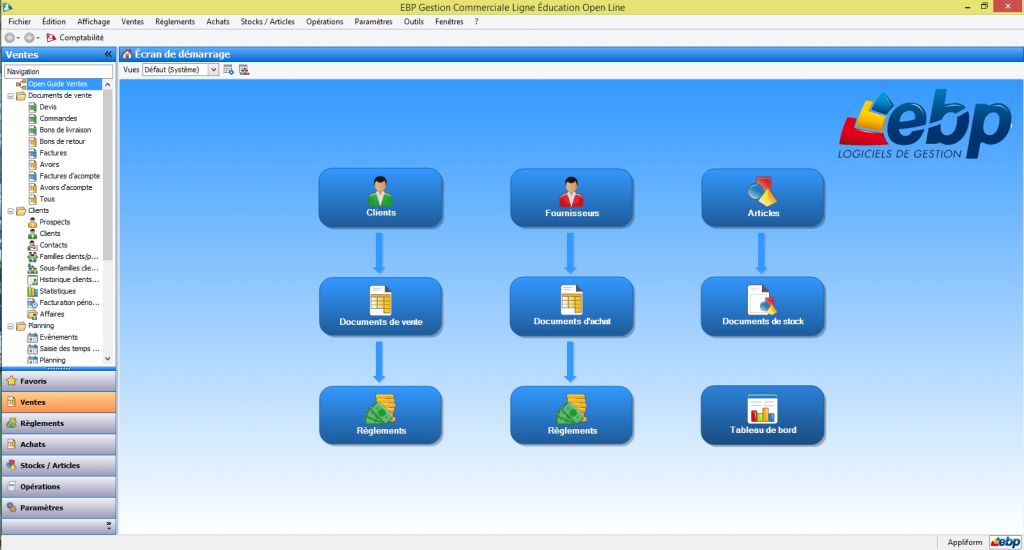The image size is (1024, 550).
Task: Open the Règlements menu in menu bar
Action: pyautogui.click(x=175, y=22)
